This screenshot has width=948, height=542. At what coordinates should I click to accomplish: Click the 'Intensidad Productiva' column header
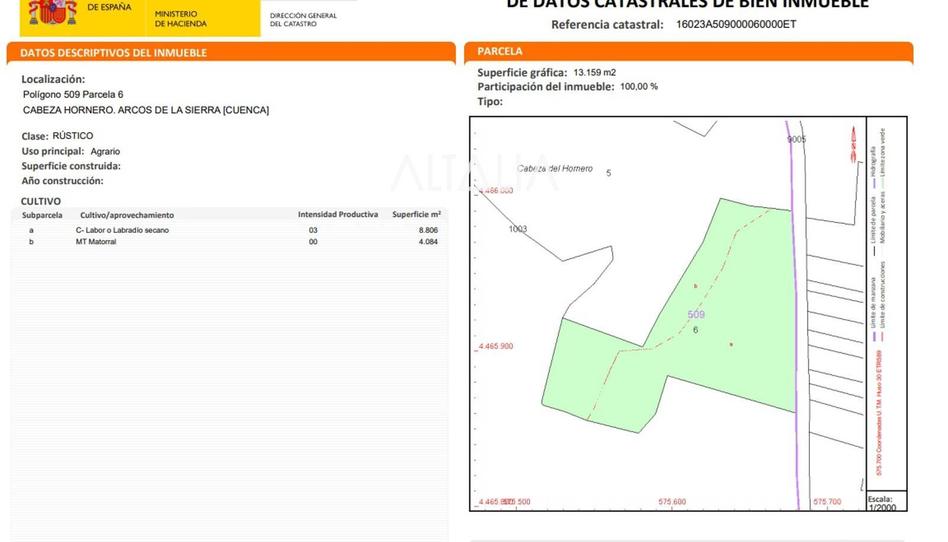337,214
